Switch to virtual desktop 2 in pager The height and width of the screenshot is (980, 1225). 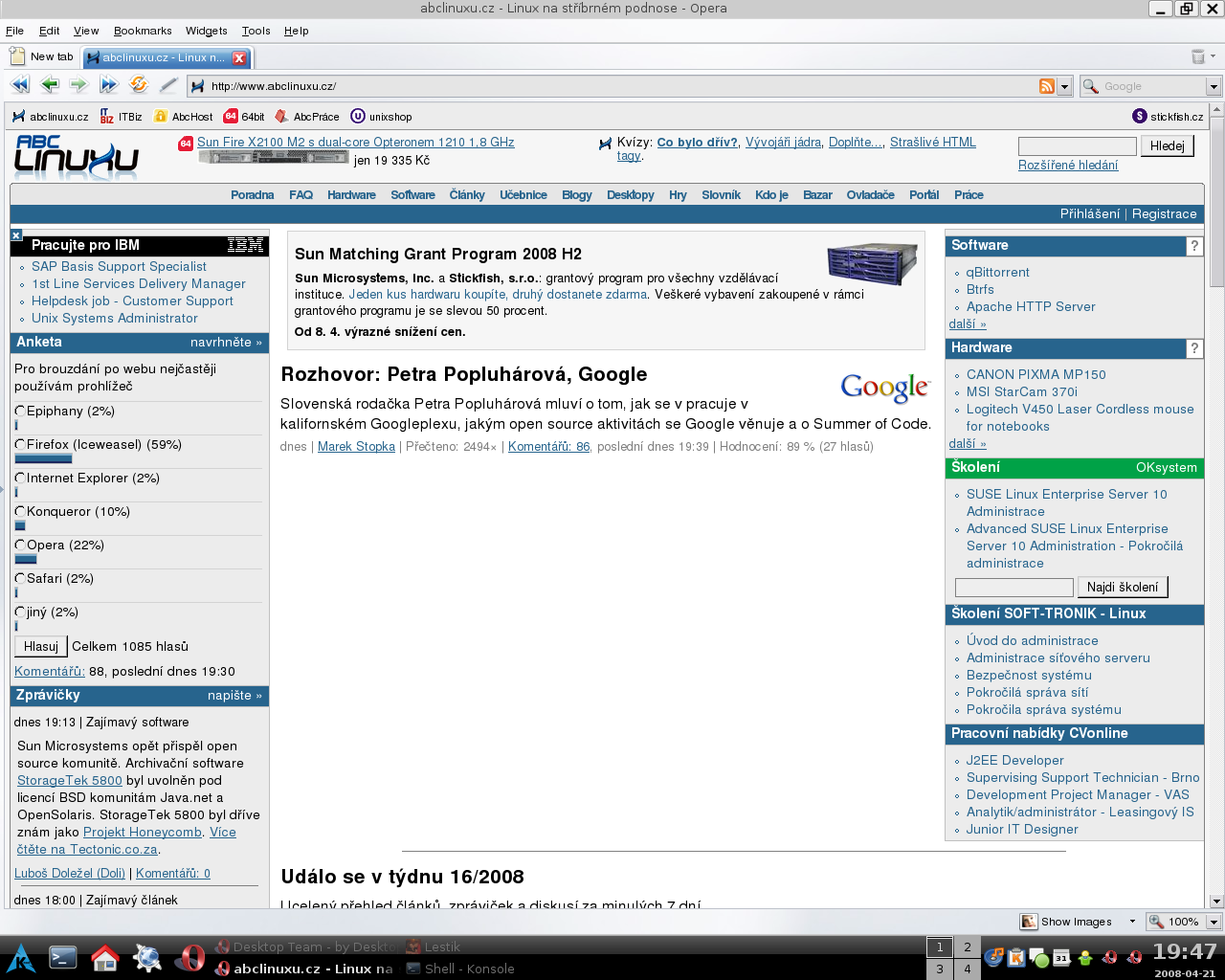pos(968,947)
